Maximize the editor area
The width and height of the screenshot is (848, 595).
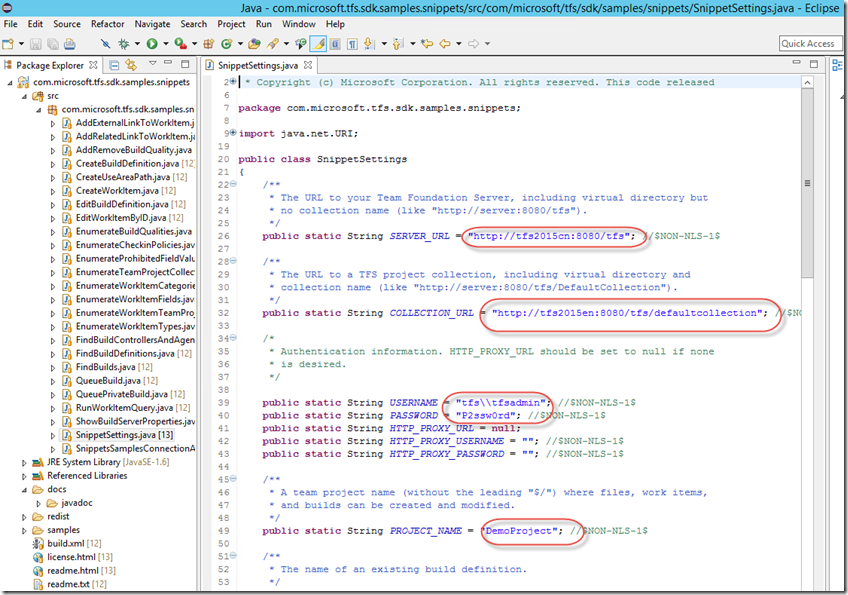pos(813,64)
